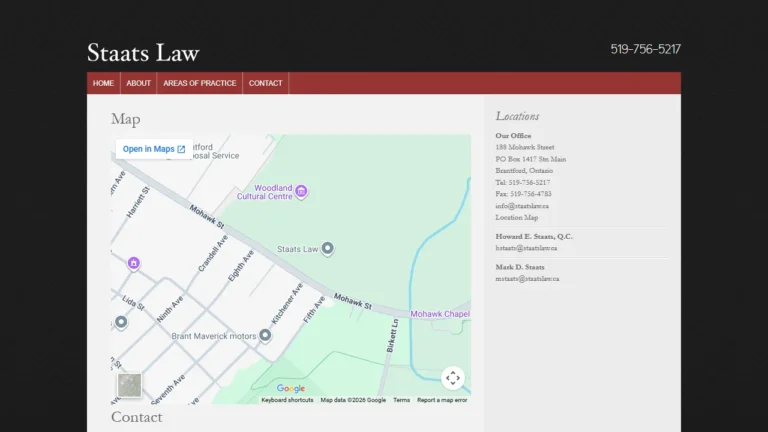Viewport: 768px width, 432px height.
Task: Open the map camera controls button
Action: pos(453,378)
